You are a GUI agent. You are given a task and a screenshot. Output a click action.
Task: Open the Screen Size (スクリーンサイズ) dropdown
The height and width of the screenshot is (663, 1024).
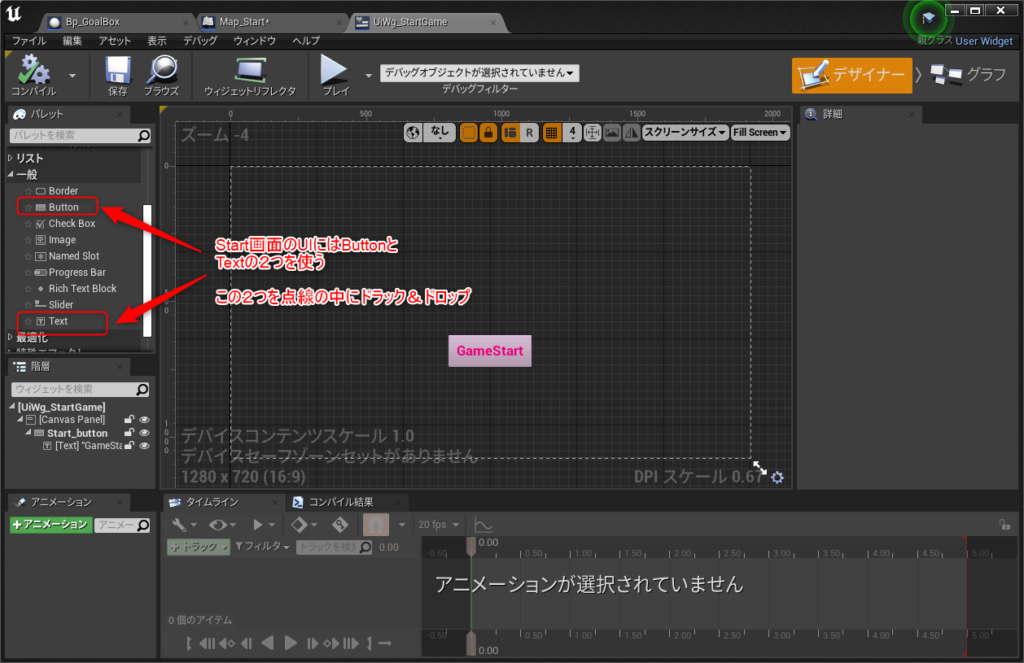click(x=685, y=132)
